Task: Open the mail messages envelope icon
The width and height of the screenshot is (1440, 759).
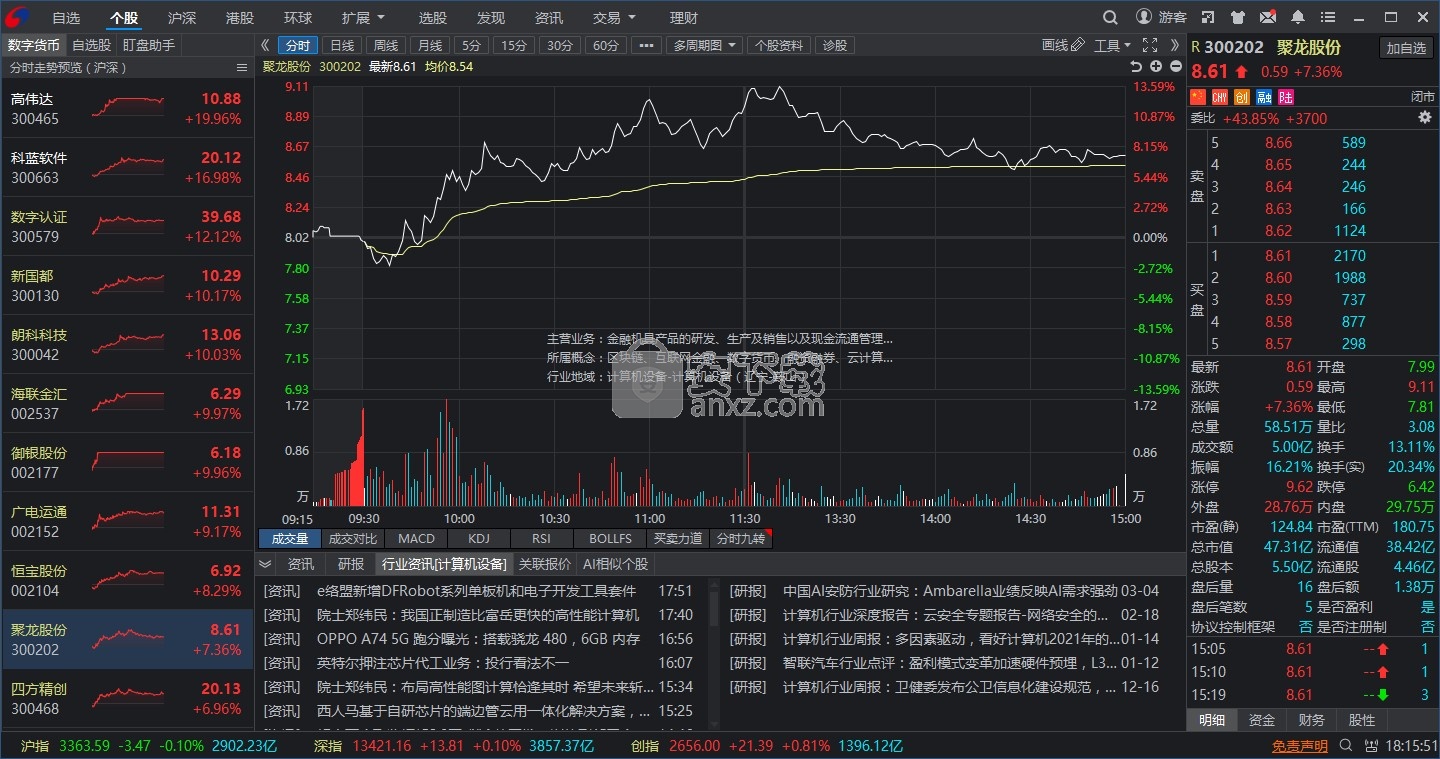Action: pyautogui.click(x=1268, y=17)
